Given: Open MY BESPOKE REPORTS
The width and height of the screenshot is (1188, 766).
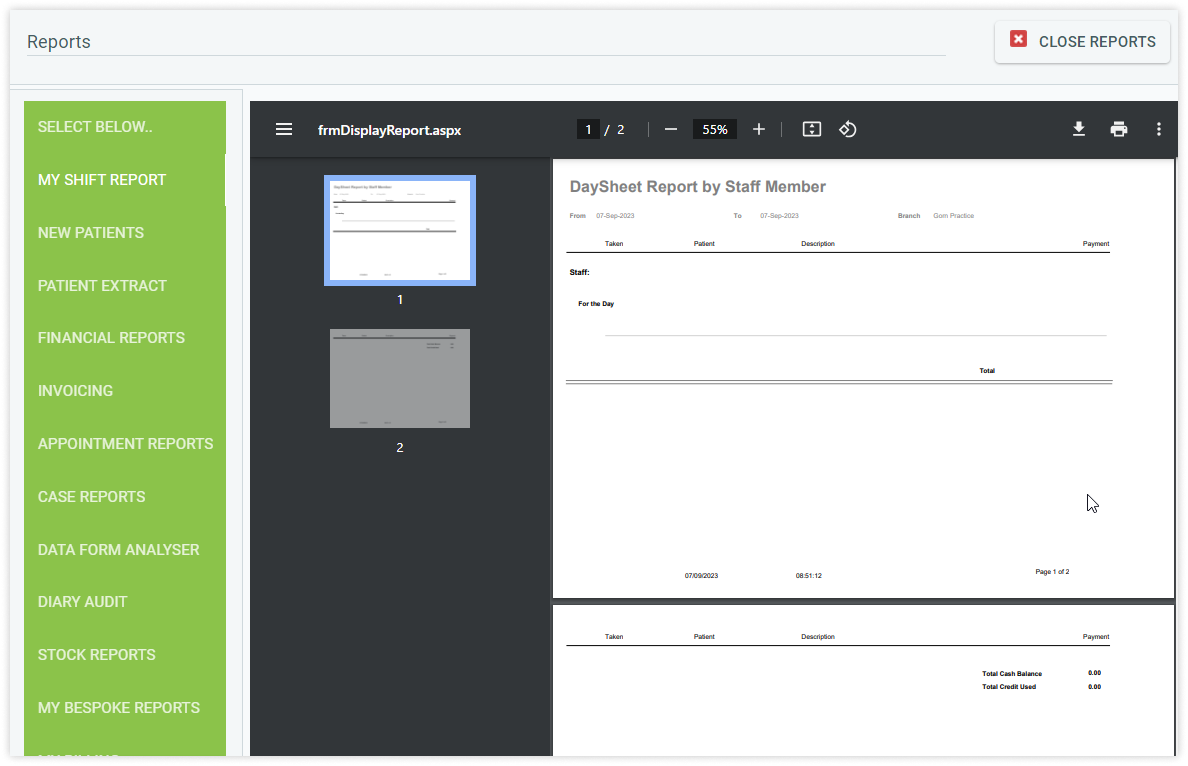Looking at the screenshot, I should 125,708.
